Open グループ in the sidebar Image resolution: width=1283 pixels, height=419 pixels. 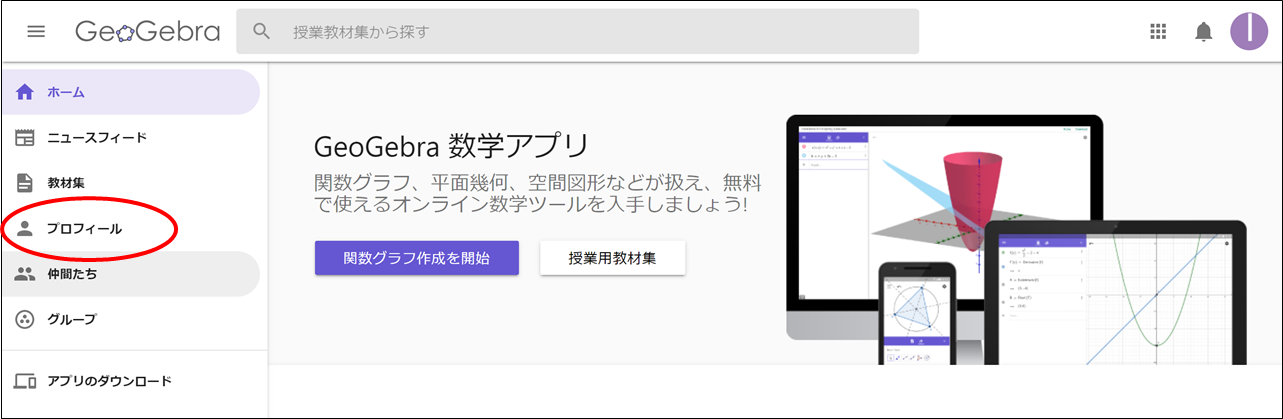tap(130, 320)
